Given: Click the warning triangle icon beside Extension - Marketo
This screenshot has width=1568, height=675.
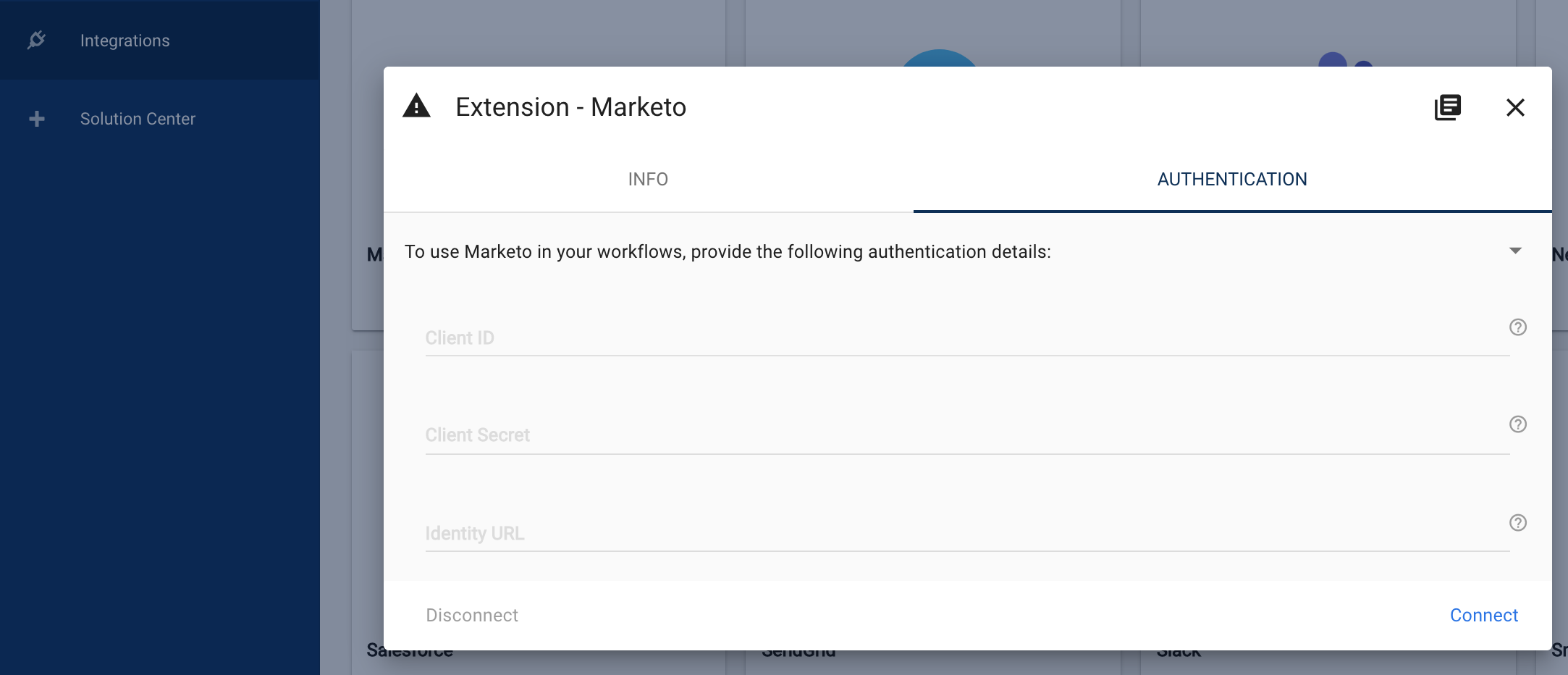Looking at the screenshot, I should 416,106.
